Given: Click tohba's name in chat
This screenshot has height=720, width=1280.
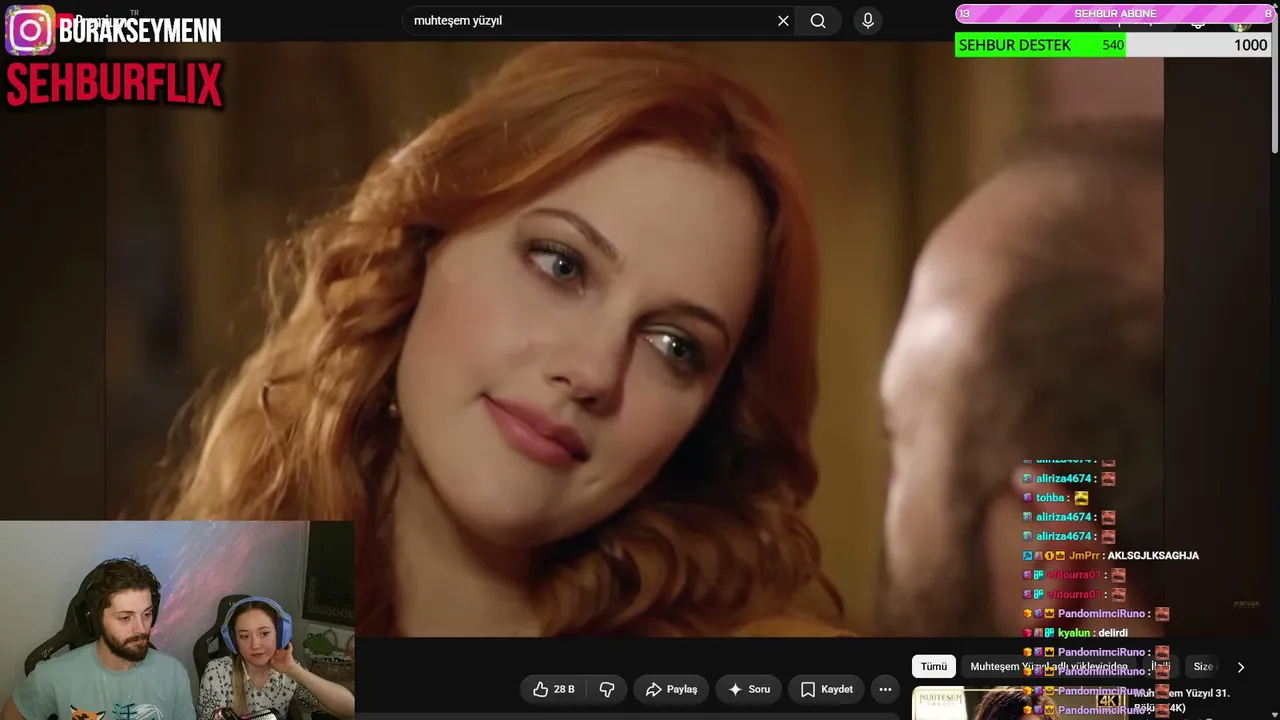Looking at the screenshot, I should (1050, 498).
